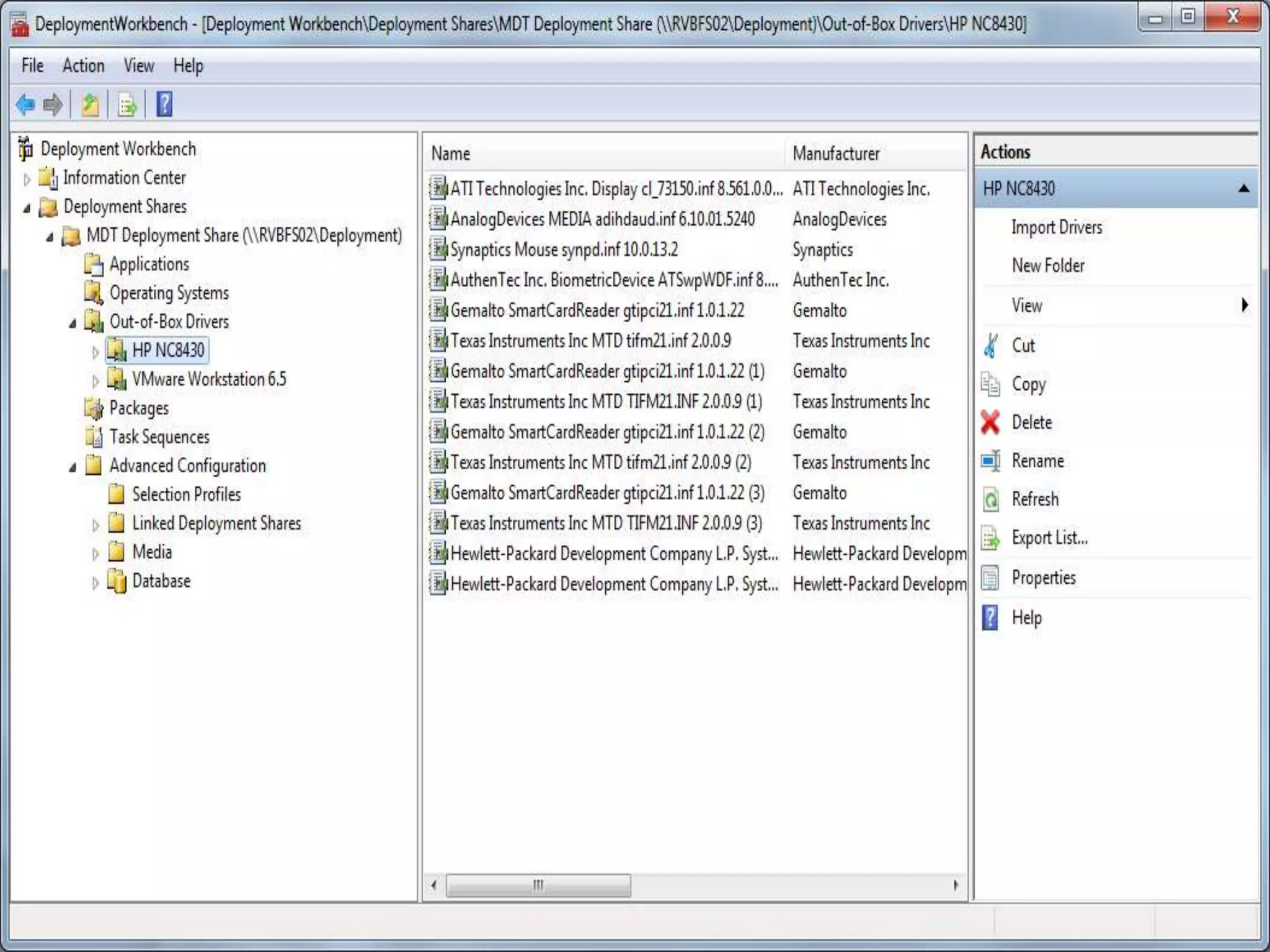Click the ATI Technologies driver icon
Viewport: 1270px width, 952px height.
[438, 188]
